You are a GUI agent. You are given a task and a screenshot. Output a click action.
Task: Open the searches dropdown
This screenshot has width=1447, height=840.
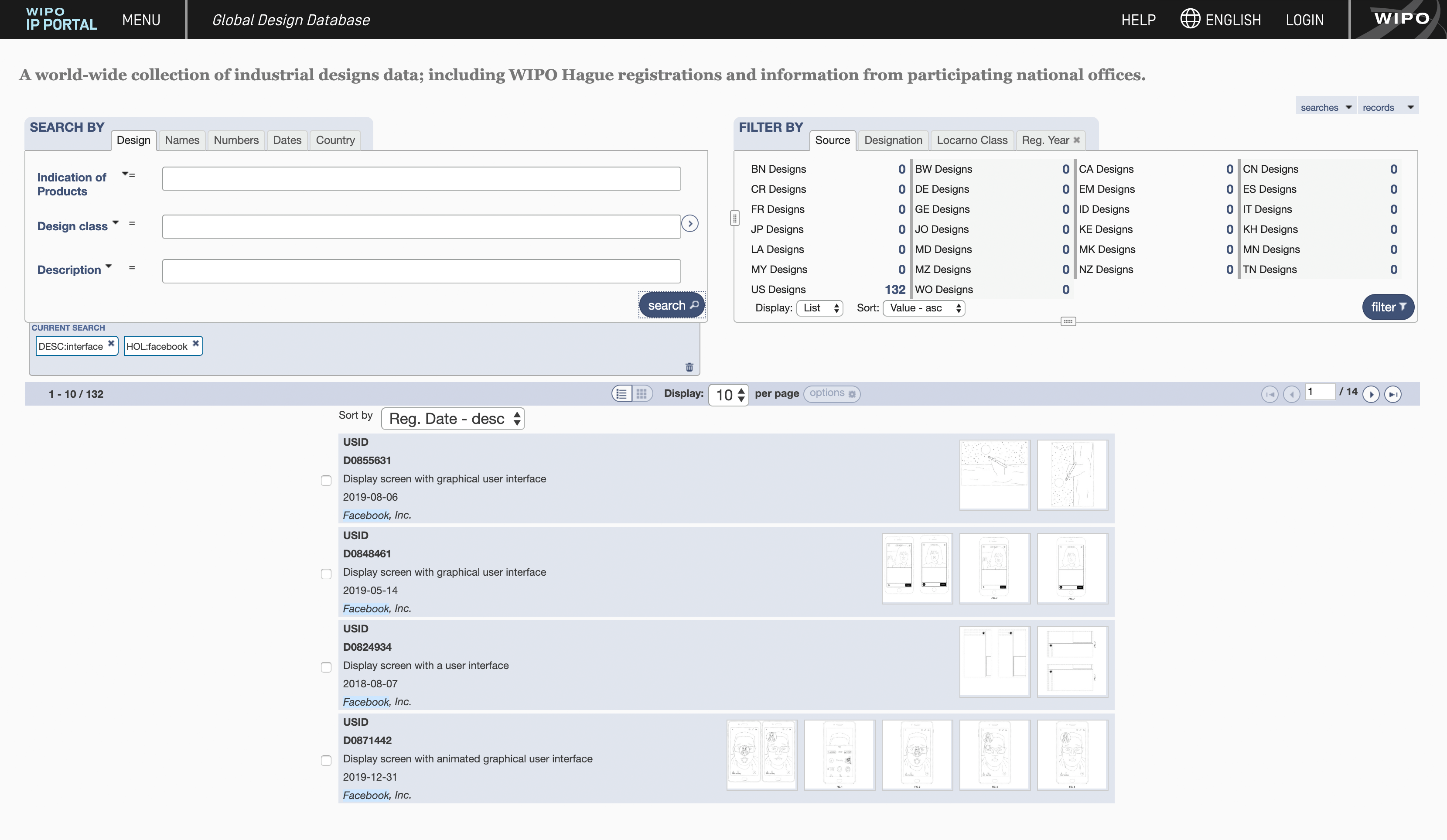[1326, 107]
